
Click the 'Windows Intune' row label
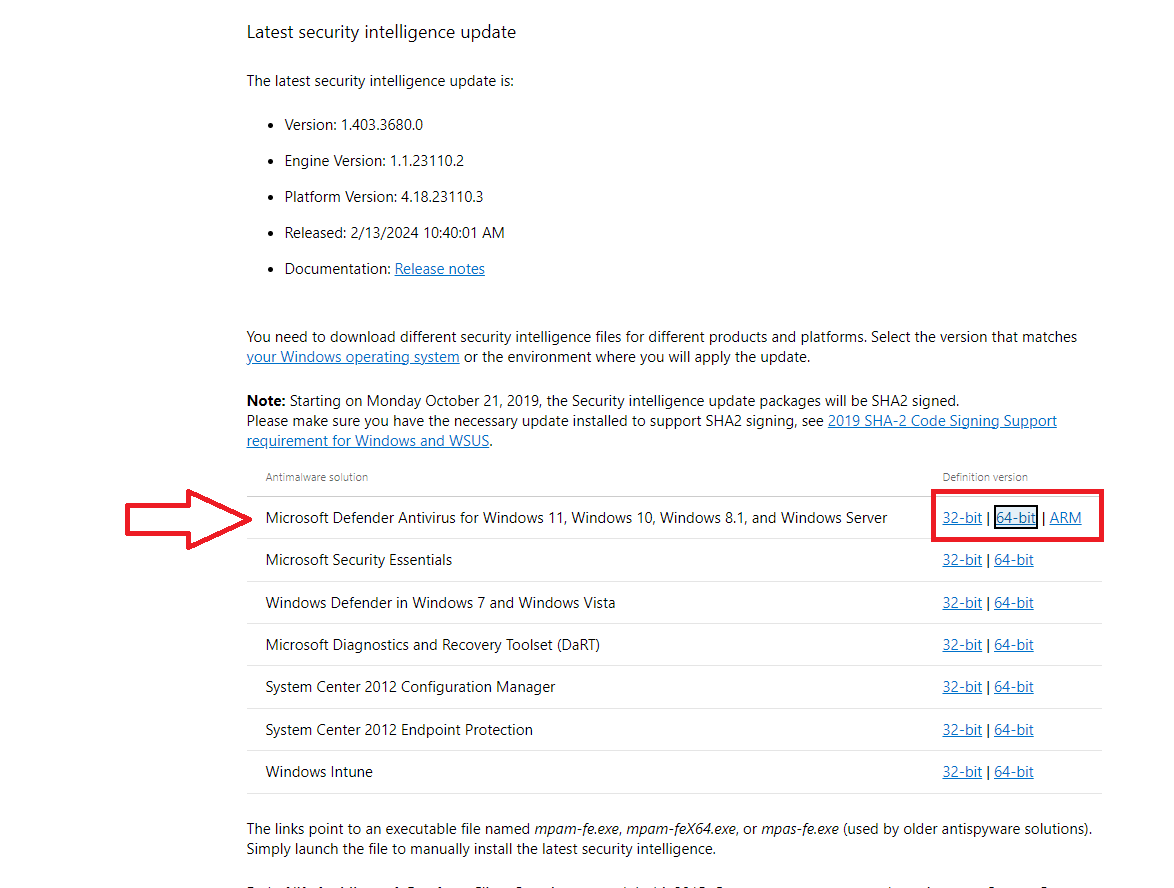[319, 772]
